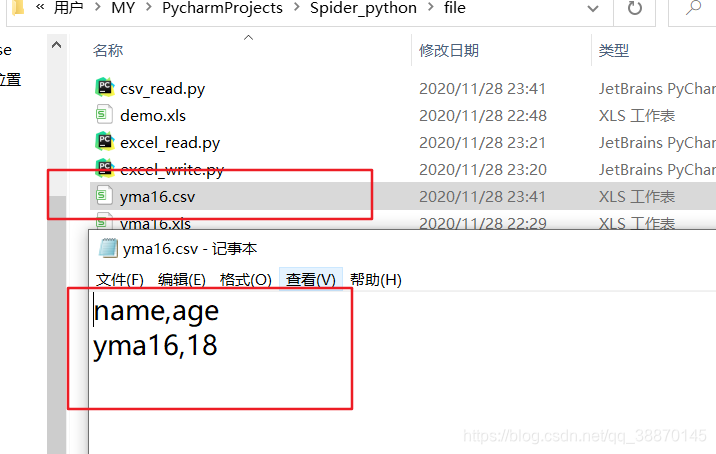Click the folder icon in the address bar
Screen dimensions: 716x454
click(17, 7)
